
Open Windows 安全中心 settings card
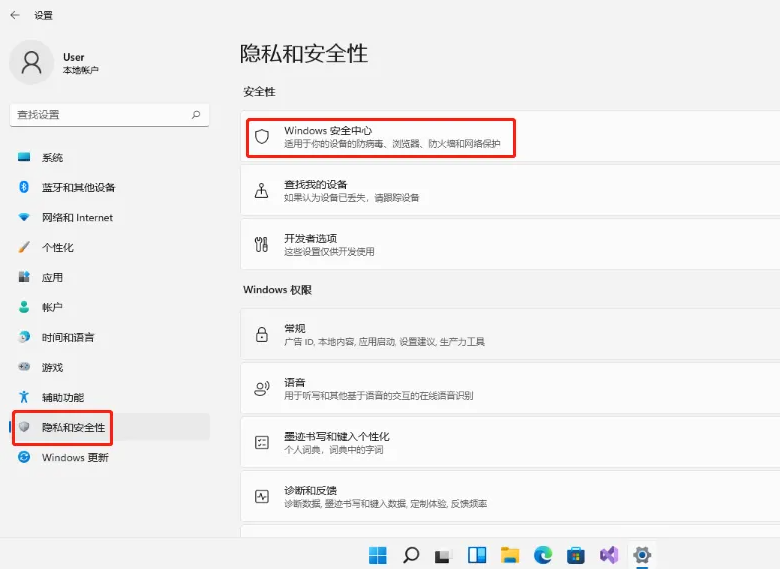click(x=510, y=136)
